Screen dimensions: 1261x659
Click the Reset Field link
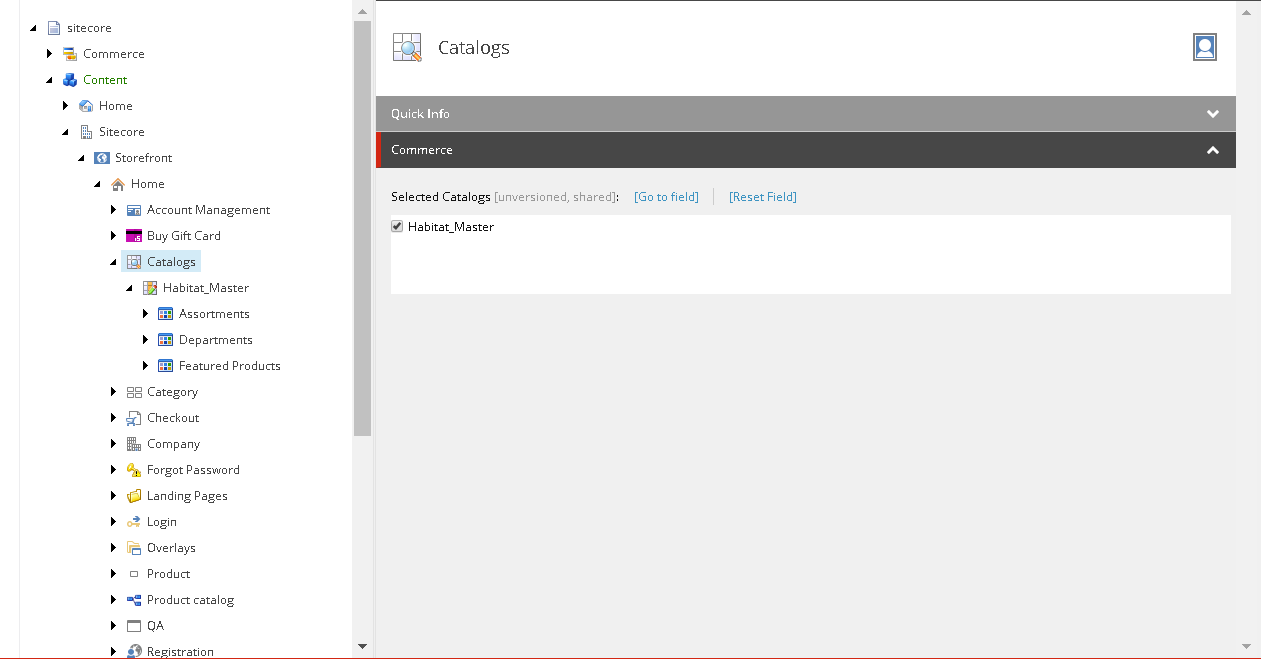762,196
